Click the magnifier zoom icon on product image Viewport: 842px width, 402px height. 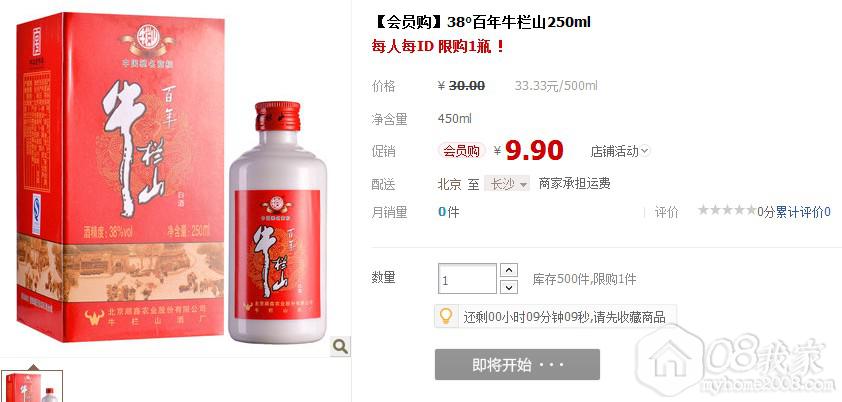(x=340, y=346)
